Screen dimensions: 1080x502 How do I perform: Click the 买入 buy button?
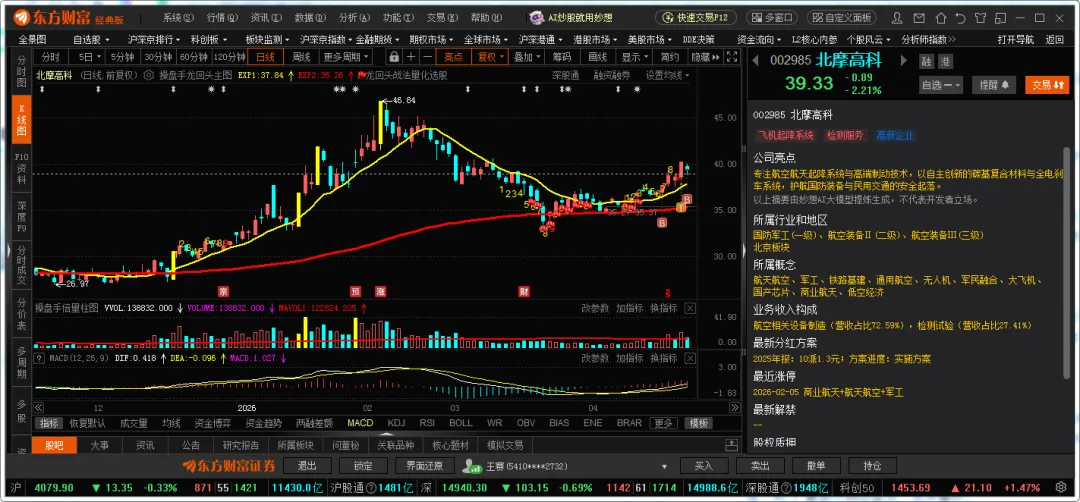pyautogui.click(x=704, y=466)
